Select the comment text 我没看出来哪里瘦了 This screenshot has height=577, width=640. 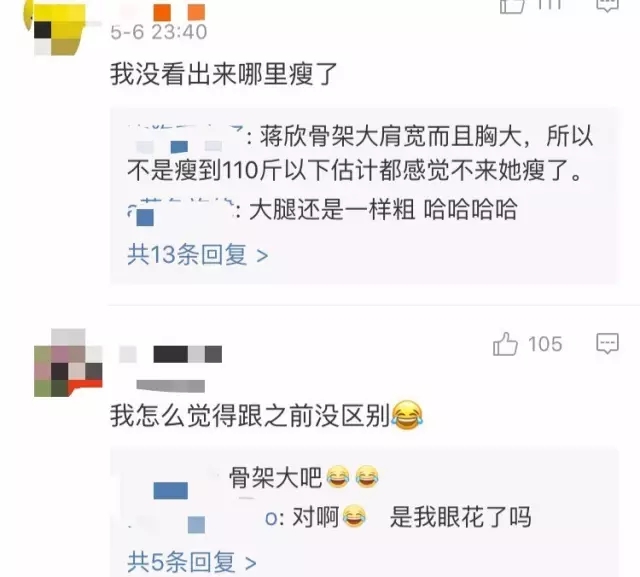(x=224, y=74)
